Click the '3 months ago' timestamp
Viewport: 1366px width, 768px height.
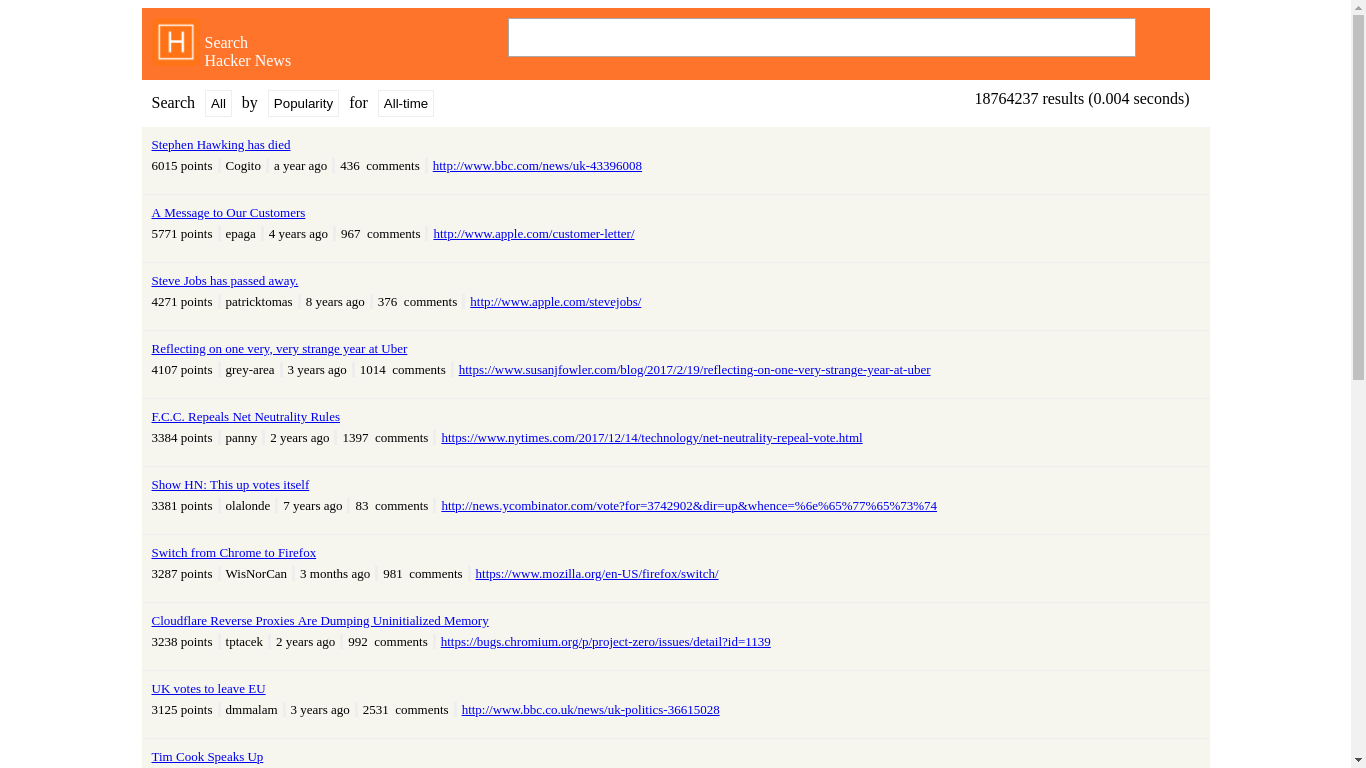(x=335, y=574)
